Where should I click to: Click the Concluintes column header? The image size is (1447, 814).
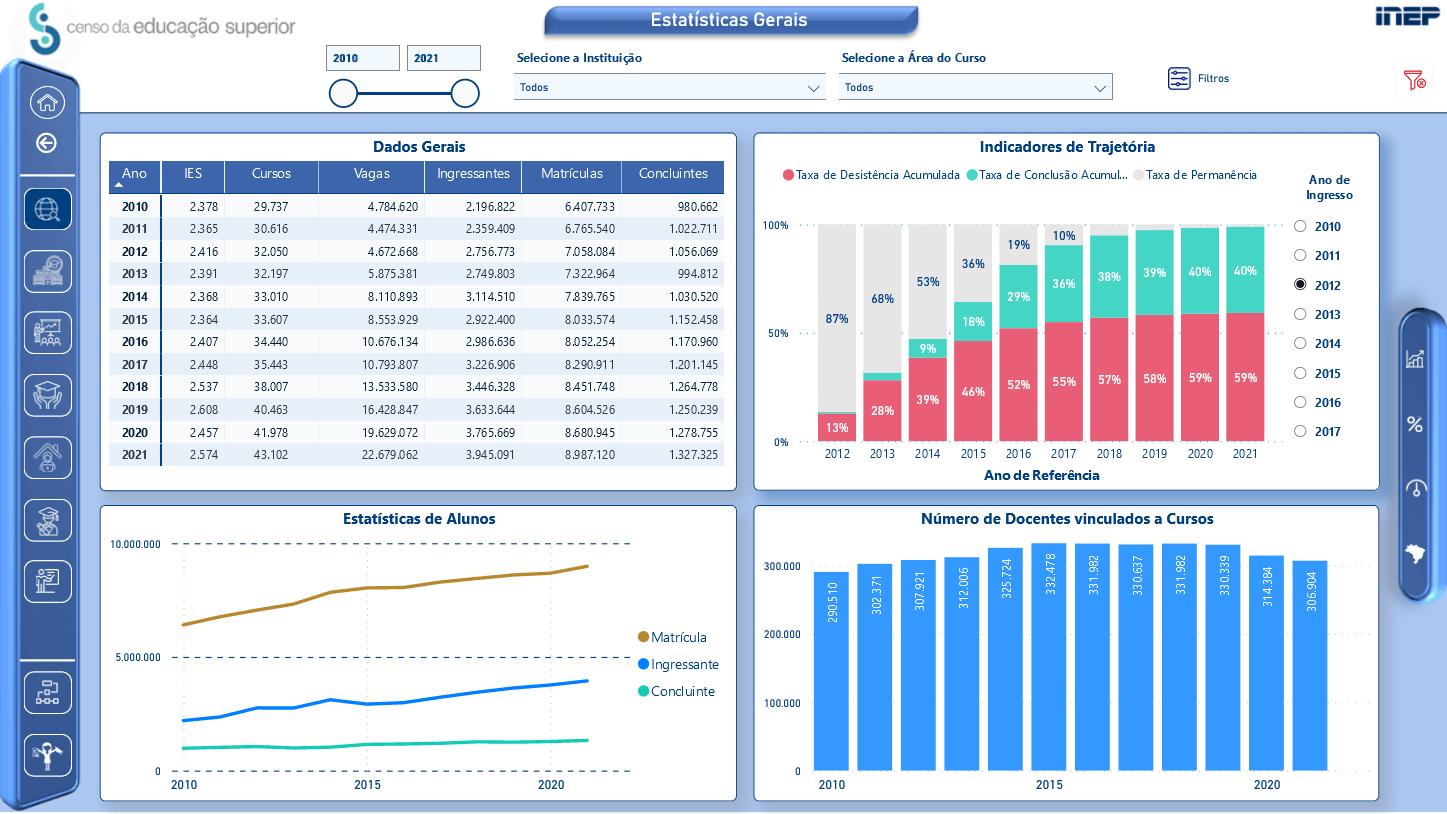pyautogui.click(x=673, y=174)
